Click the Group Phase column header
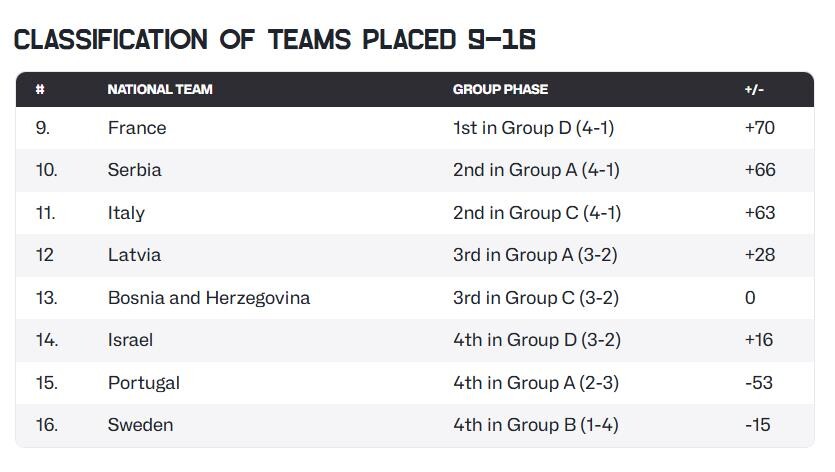 pos(500,89)
